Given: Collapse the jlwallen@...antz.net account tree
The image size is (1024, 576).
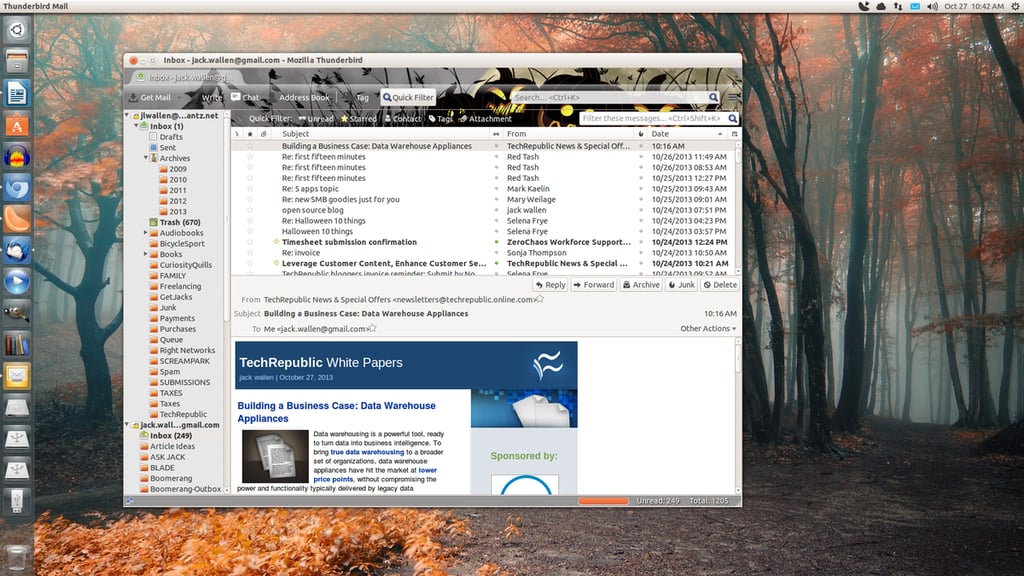Looking at the screenshot, I should [x=128, y=115].
